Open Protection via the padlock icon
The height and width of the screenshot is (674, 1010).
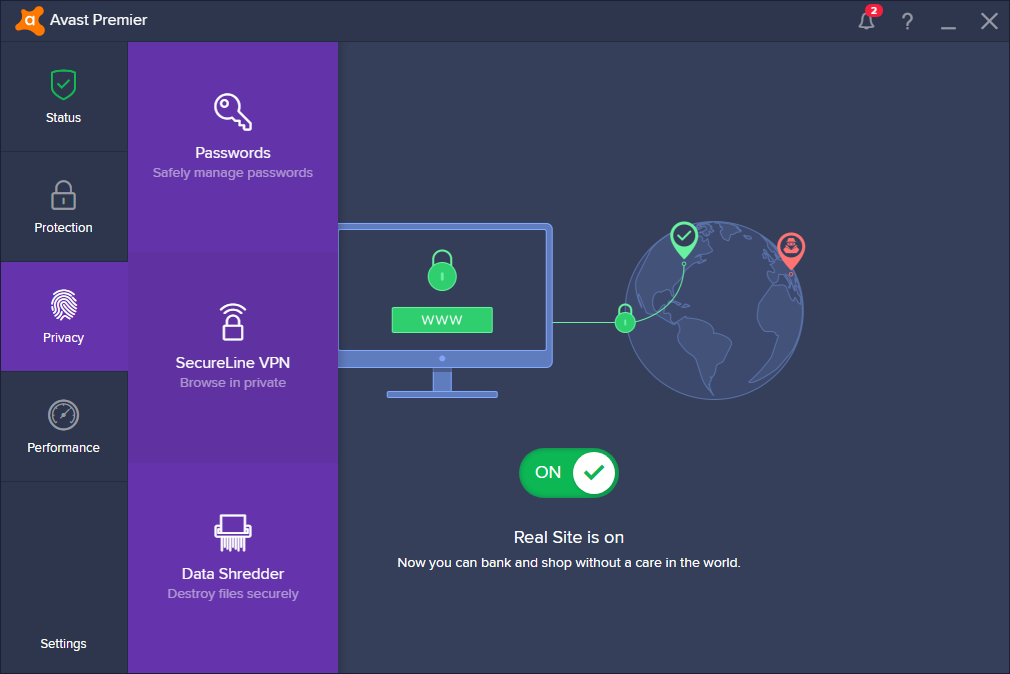[63, 195]
